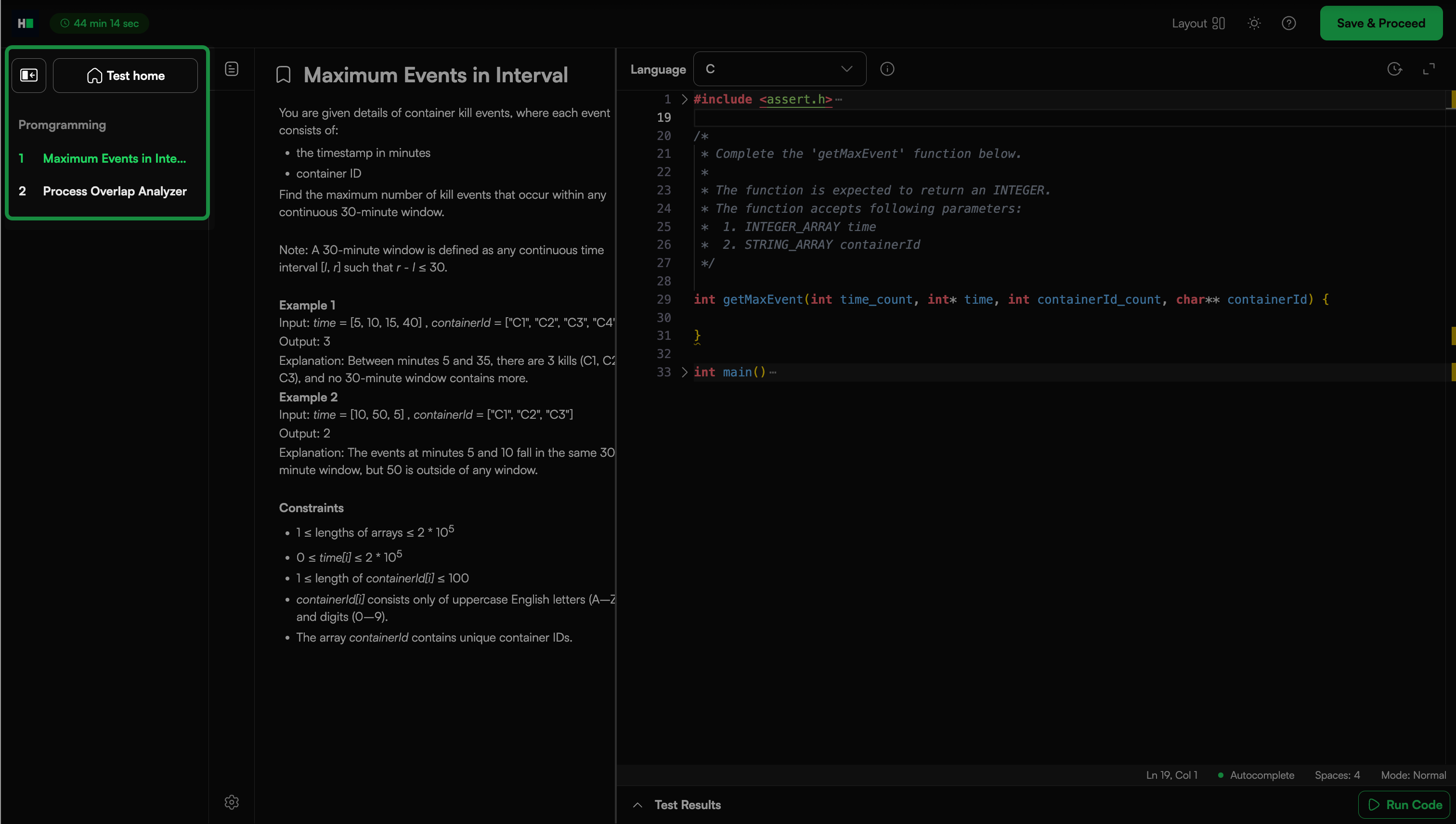Open the help question-mark icon

tap(1288, 23)
